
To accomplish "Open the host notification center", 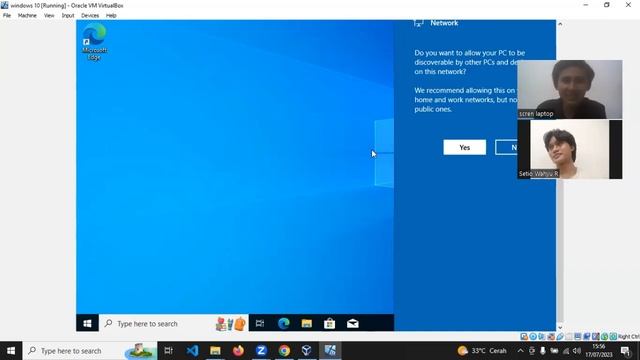I will pos(626,351).
